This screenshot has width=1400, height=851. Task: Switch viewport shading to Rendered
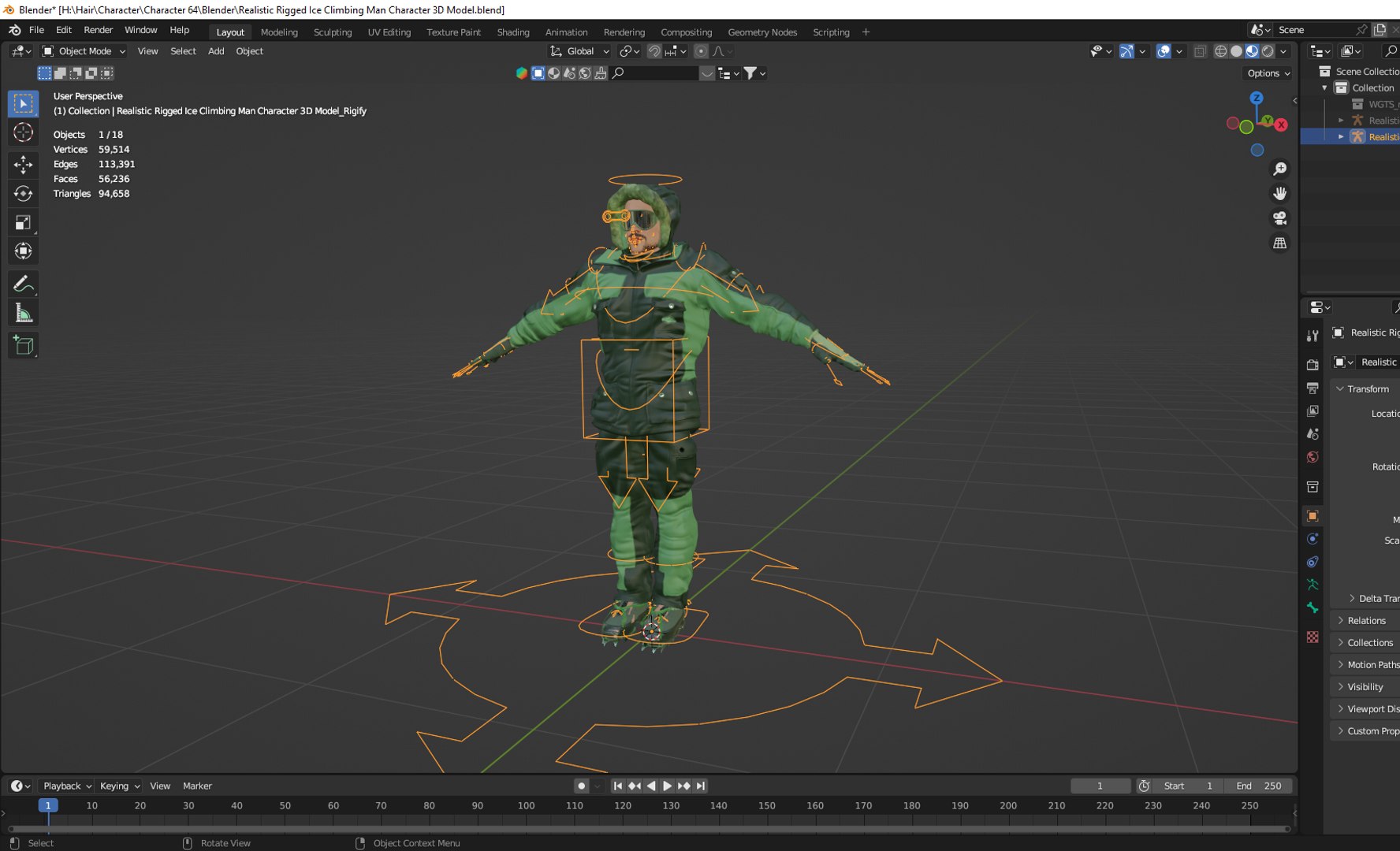point(1268,51)
